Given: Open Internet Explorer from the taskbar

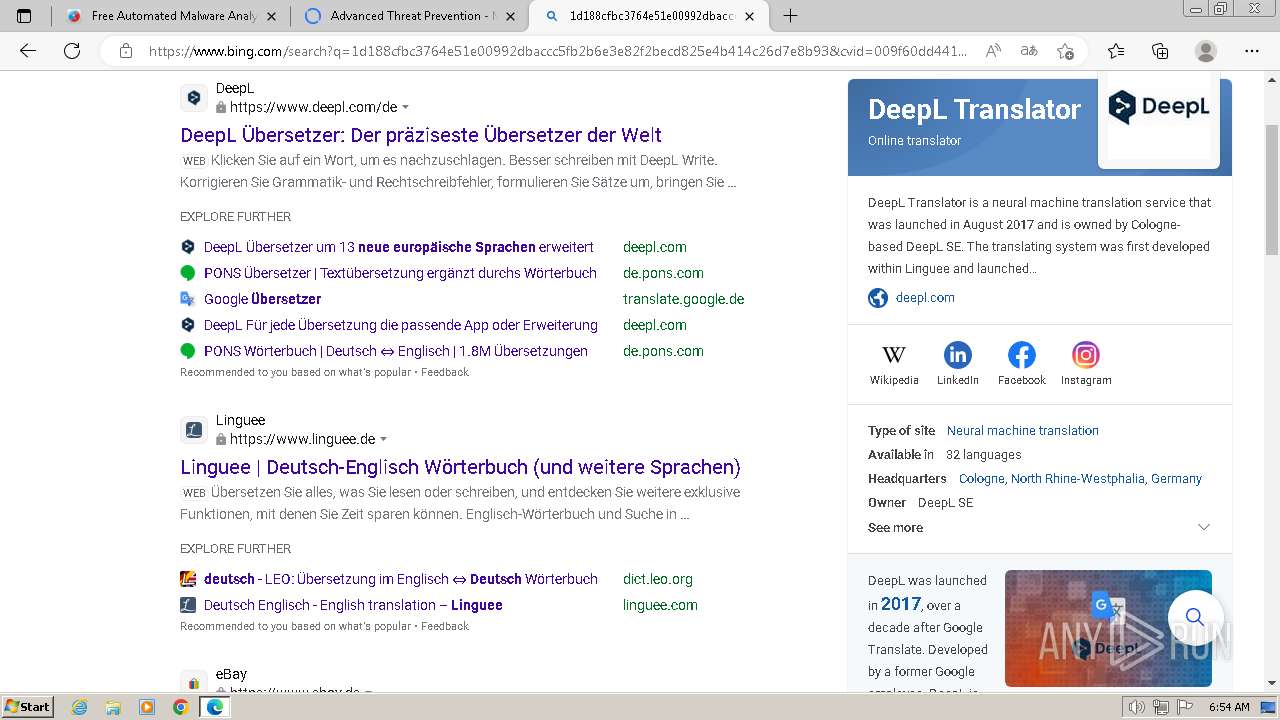Looking at the screenshot, I should click(x=79, y=707).
